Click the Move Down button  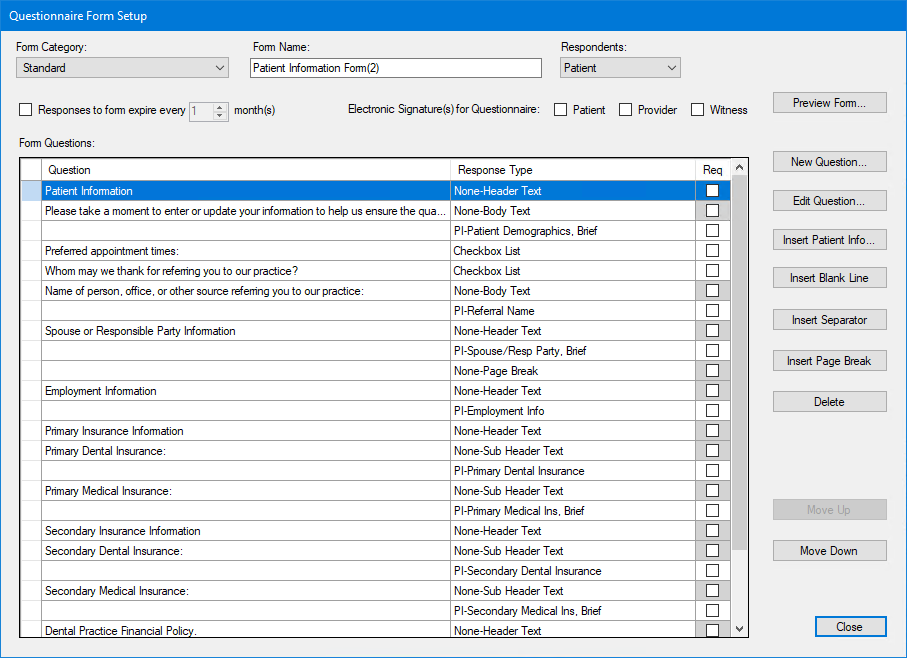click(829, 551)
